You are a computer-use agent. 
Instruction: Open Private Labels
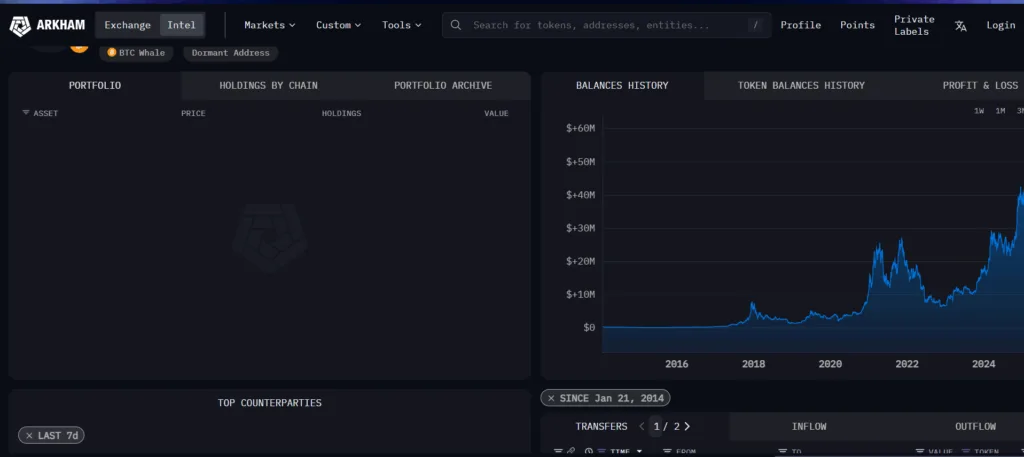coord(914,25)
